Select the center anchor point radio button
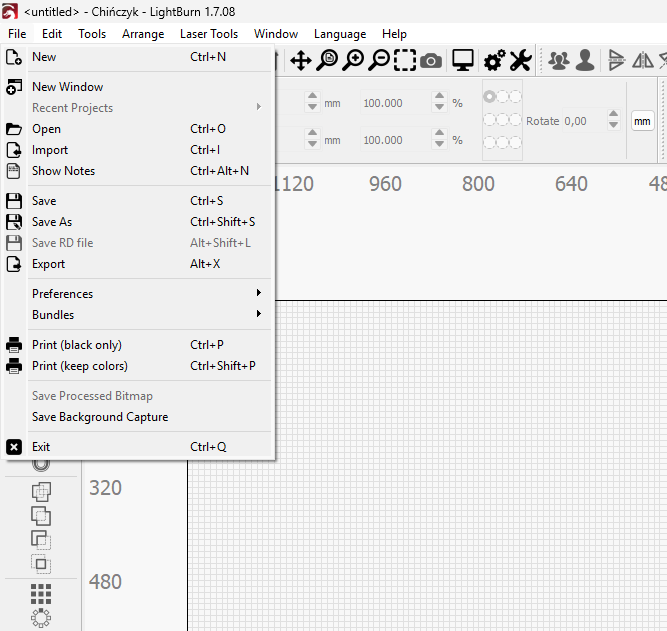667x631 pixels. point(502,120)
